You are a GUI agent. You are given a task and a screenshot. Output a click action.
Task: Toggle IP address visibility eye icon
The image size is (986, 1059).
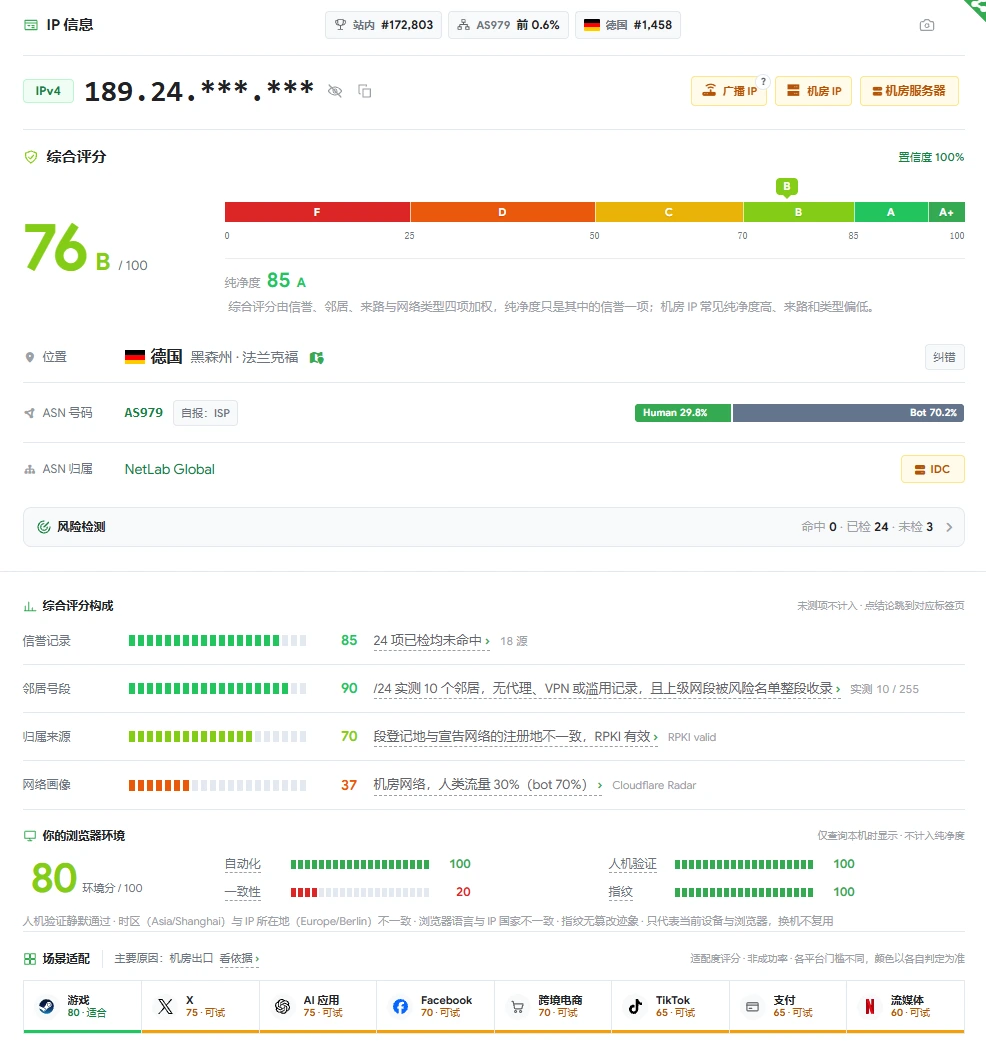tap(335, 91)
